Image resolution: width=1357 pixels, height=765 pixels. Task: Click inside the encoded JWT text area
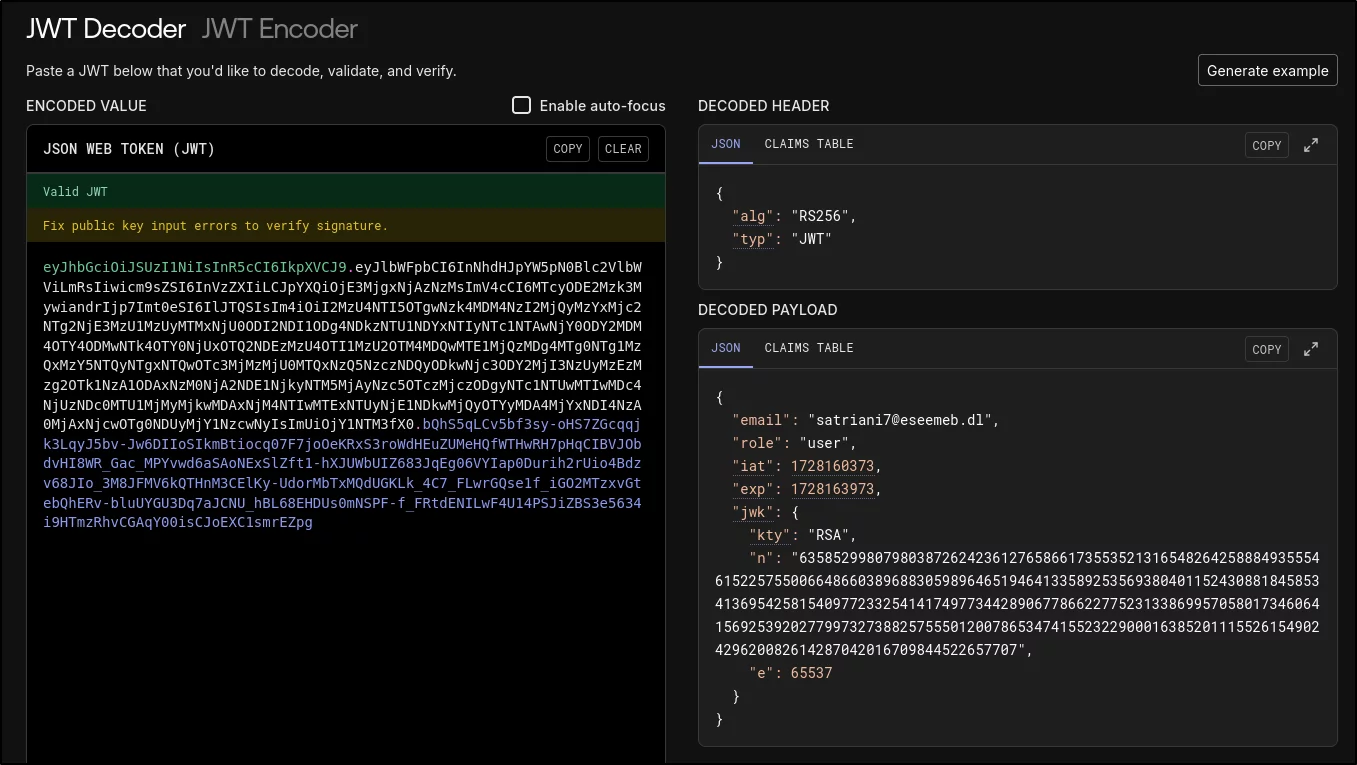pos(346,503)
